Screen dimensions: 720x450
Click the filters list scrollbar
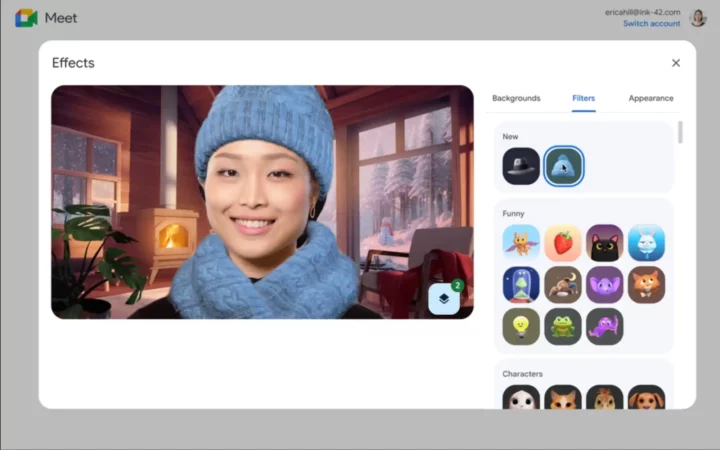[x=681, y=133]
